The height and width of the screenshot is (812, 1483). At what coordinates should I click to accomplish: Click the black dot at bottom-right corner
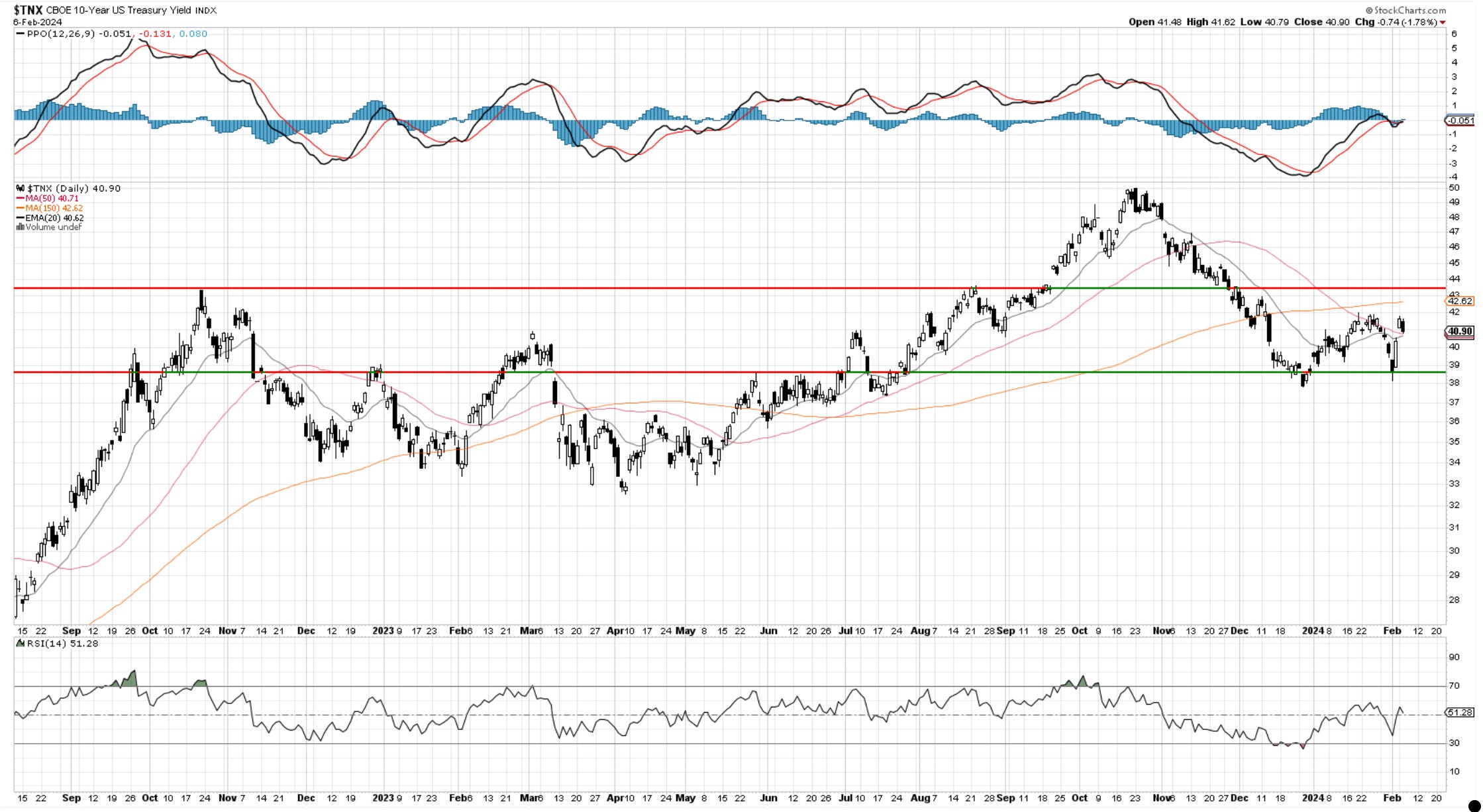click(1473, 805)
